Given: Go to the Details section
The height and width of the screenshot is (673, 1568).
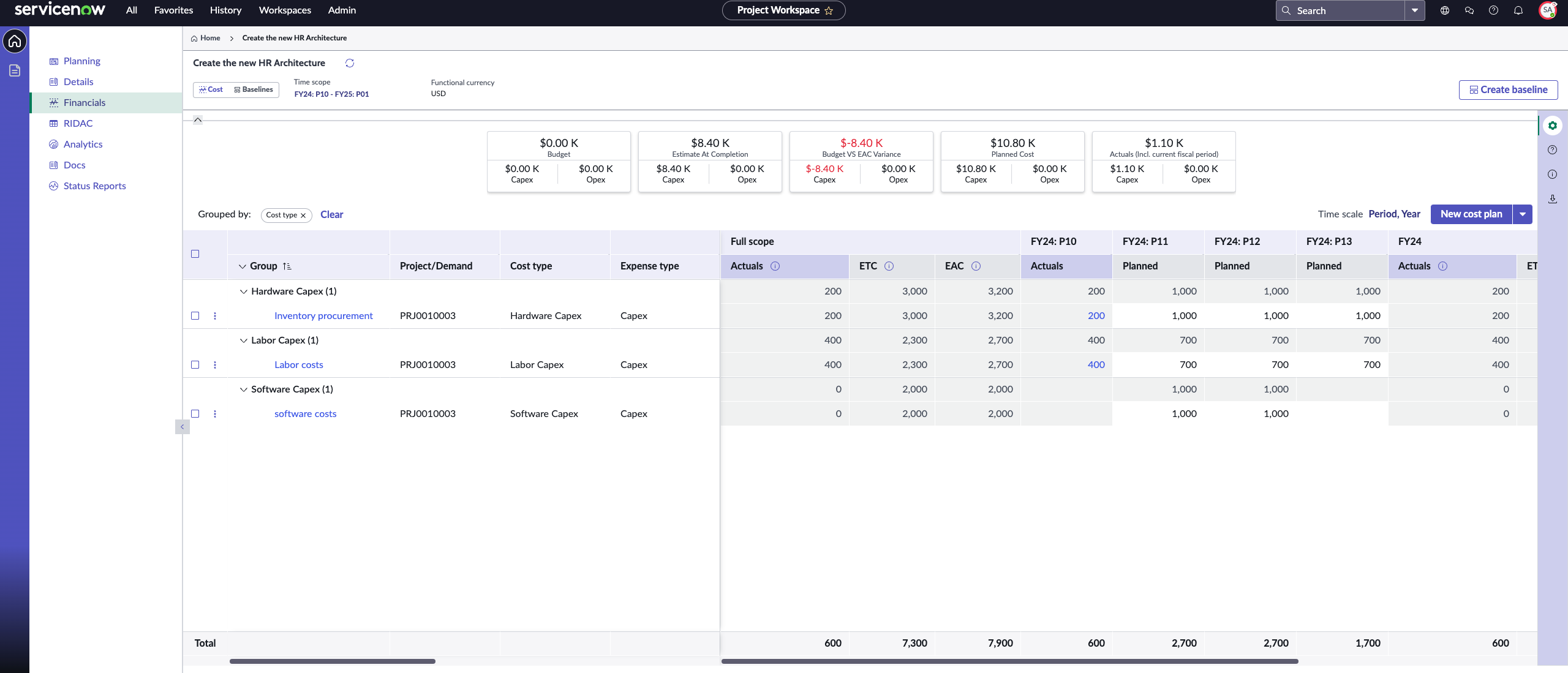Looking at the screenshot, I should [x=78, y=82].
